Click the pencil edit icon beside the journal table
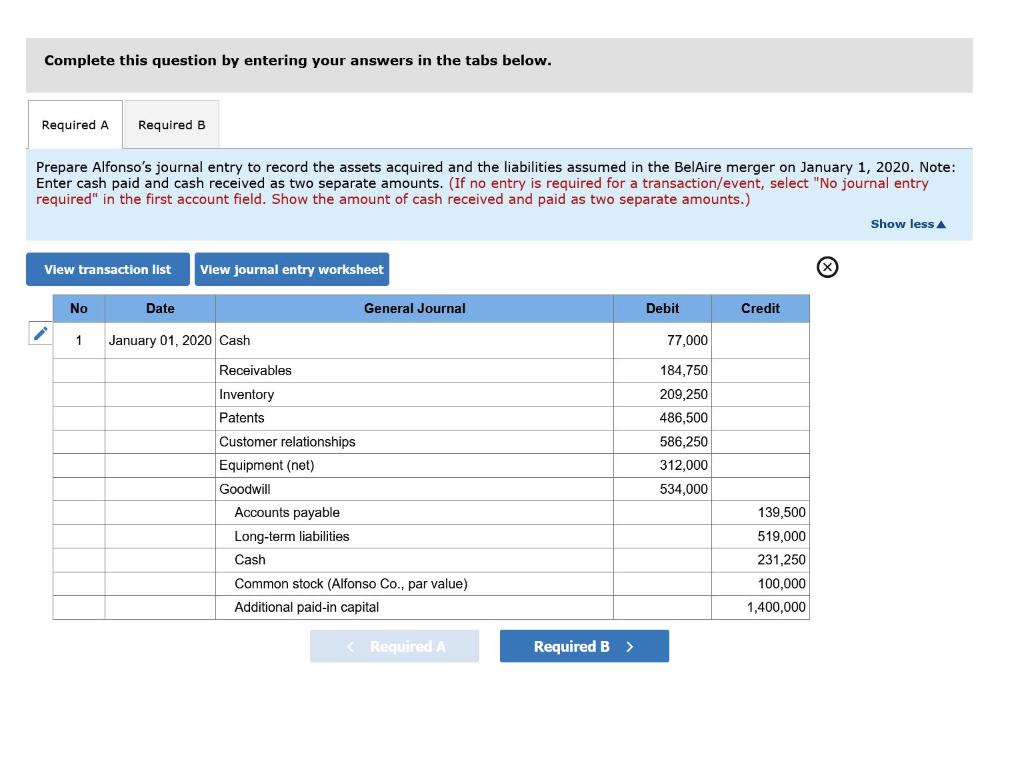 (39, 333)
